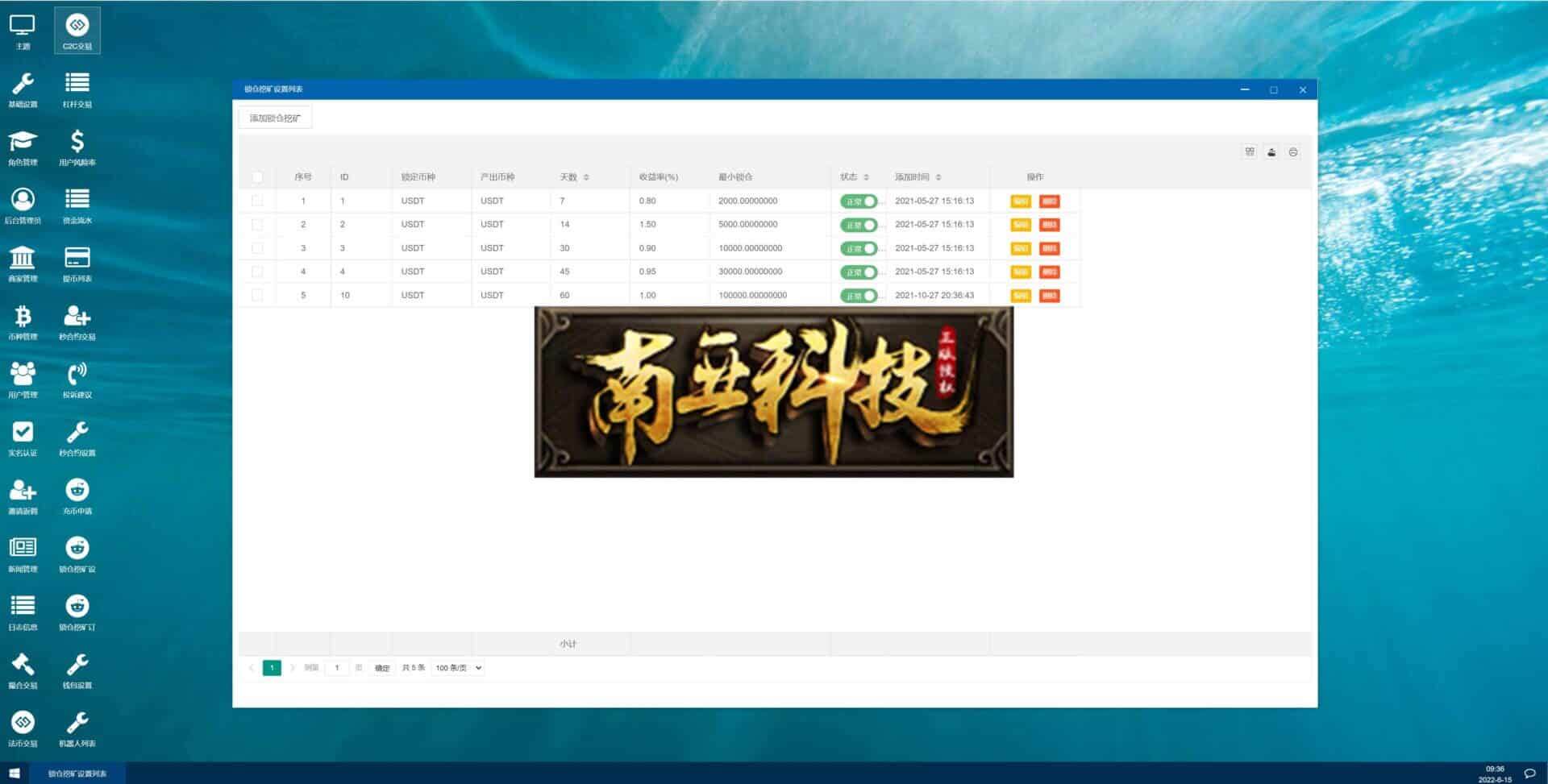
Task: Check the checkbox for row ID 2
Action: pos(257,224)
